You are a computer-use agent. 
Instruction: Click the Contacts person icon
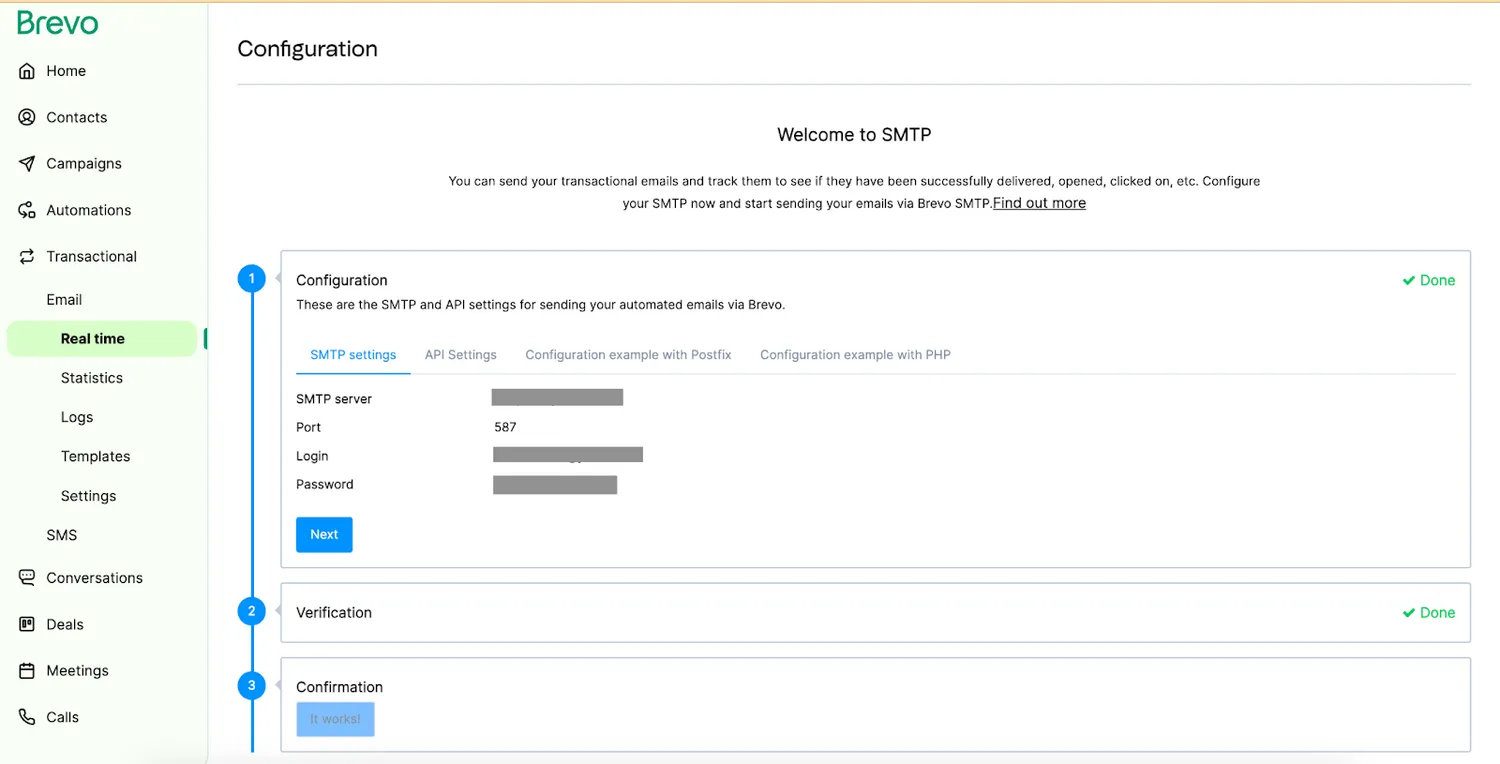tap(27, 117)
